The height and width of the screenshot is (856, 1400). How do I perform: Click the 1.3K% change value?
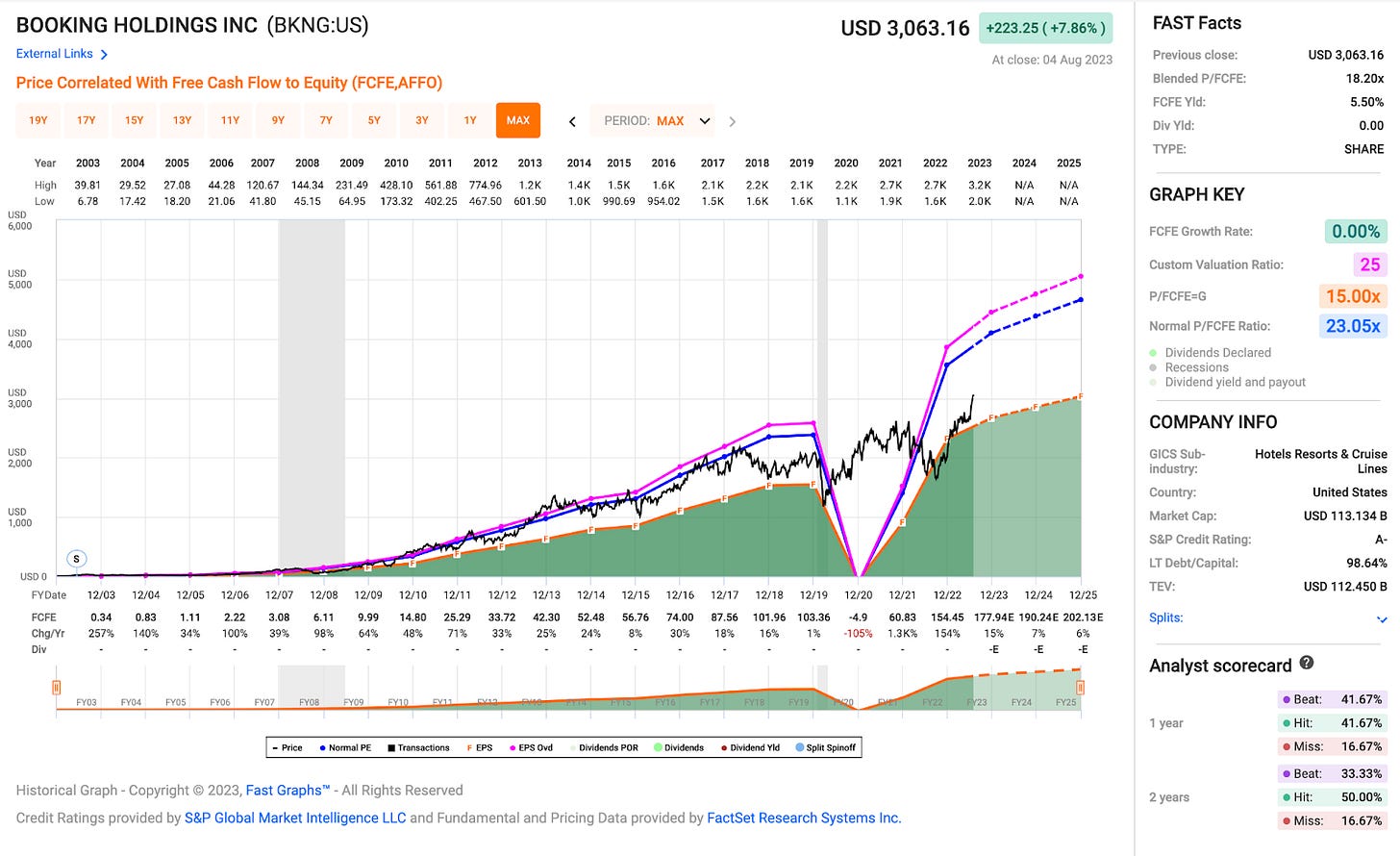(902, 634)
